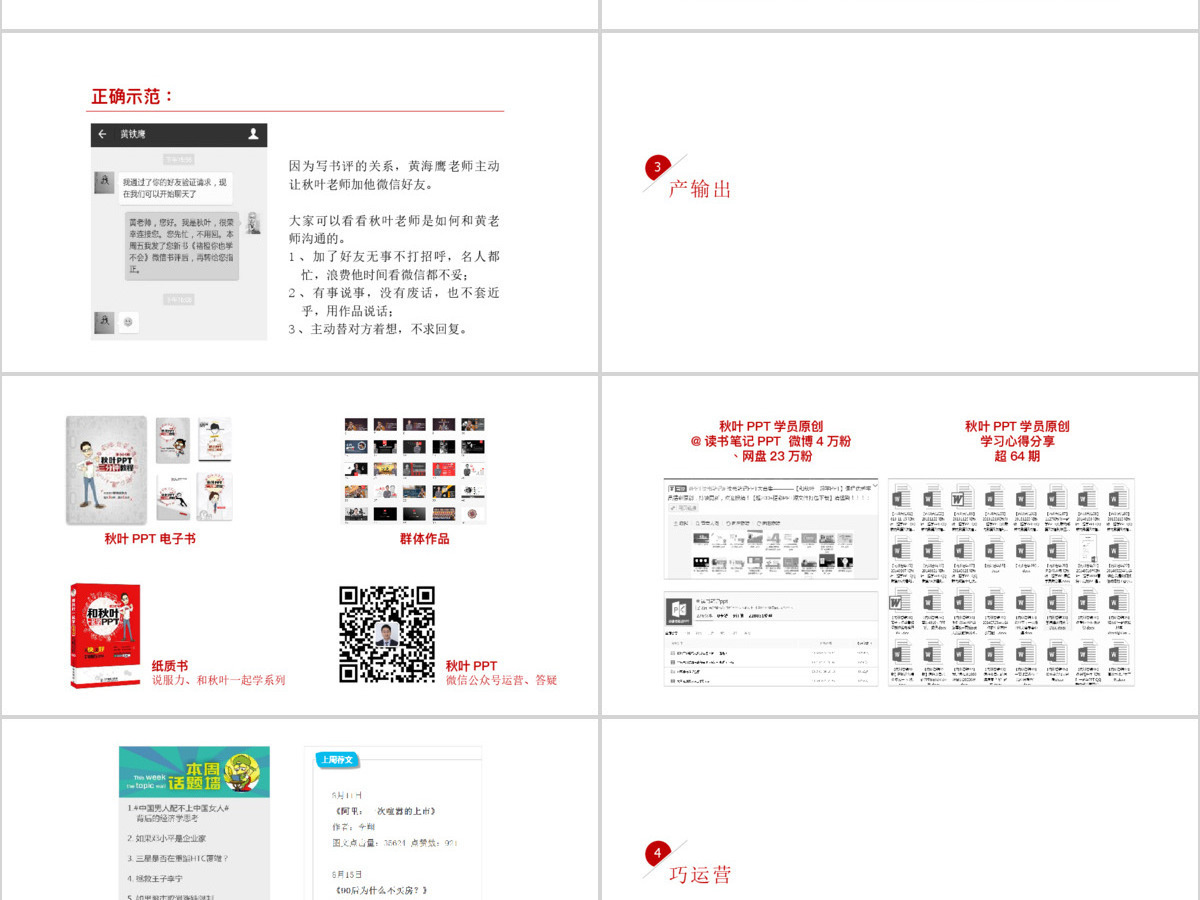Click the section title 产输出
This screenshot has height=900, width=1200.
coord(700,188)
